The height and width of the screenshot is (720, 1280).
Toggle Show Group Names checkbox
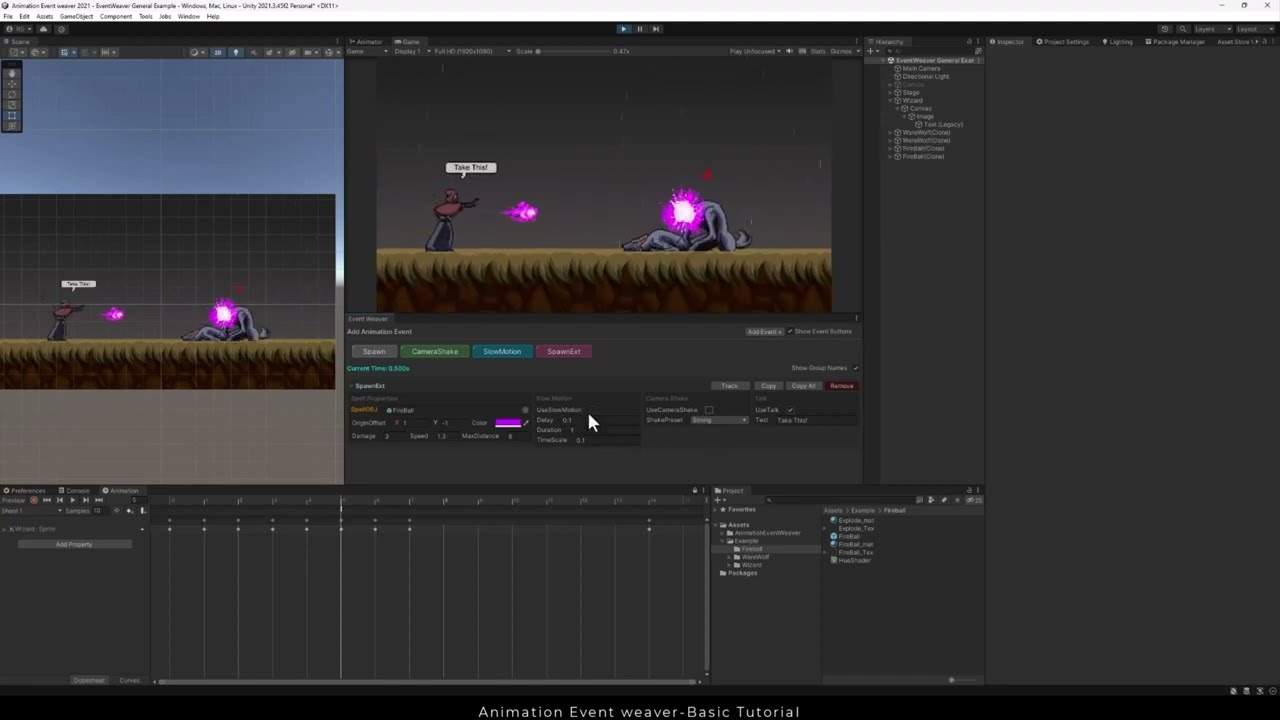pyautogui.click(x=855, y=368)
